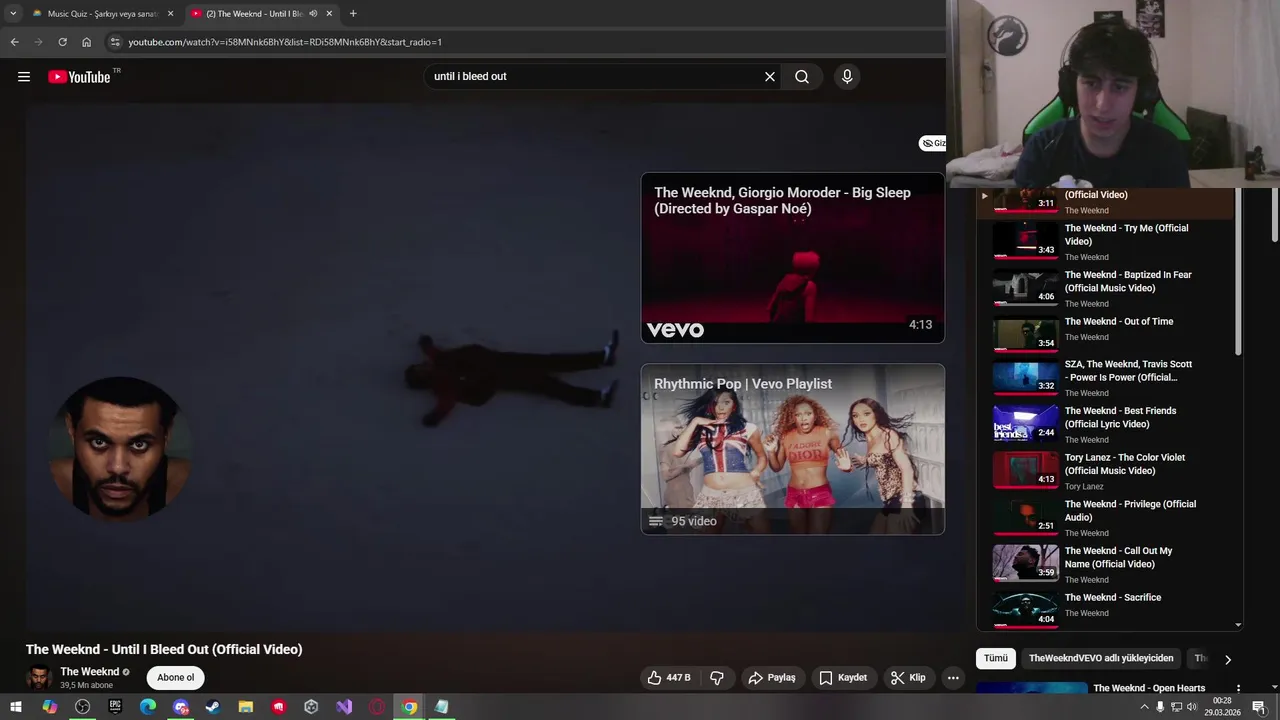Screen dimensions: 1280x720
Task: Open Epic Games Launcher from taskbar
Action: tap(115, 707)
